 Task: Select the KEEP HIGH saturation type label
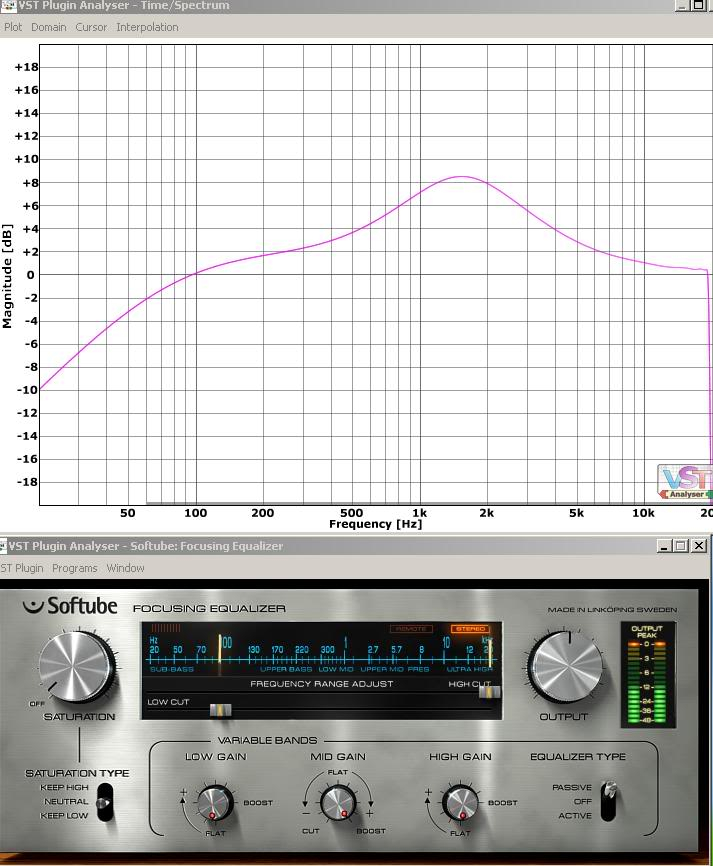tap(64, 787)
